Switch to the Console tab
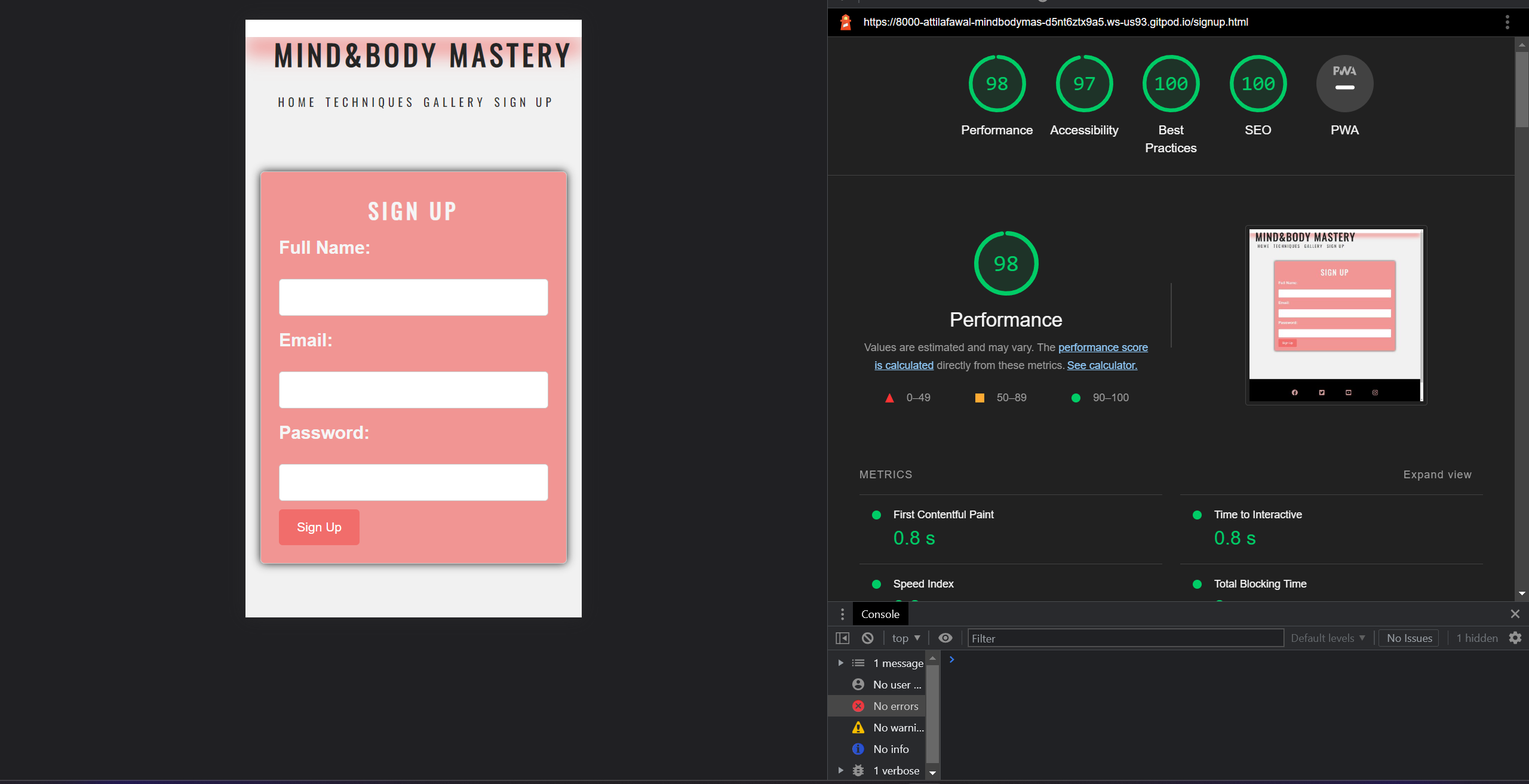This screenshot has height=784, width=1529. 880,614
